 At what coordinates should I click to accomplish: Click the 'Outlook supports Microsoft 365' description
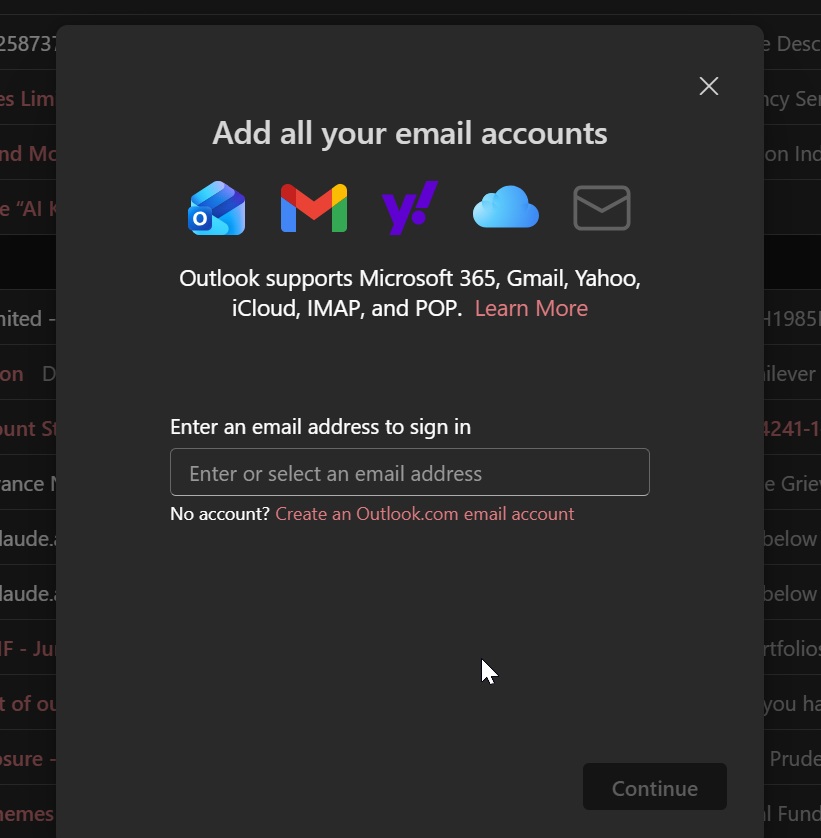pyautogui.click(x=410, y=293)
